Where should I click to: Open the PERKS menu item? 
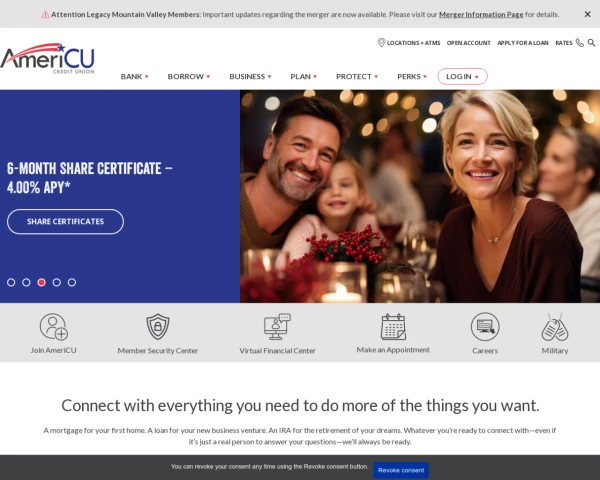(412, 77)
